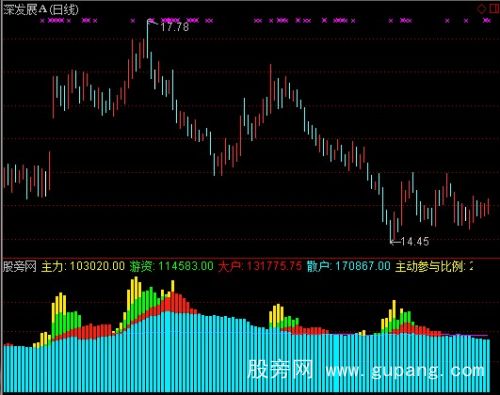Click the 14.45 low price label
This screenshot has height=395, width=500.
[x=415, y=241]
